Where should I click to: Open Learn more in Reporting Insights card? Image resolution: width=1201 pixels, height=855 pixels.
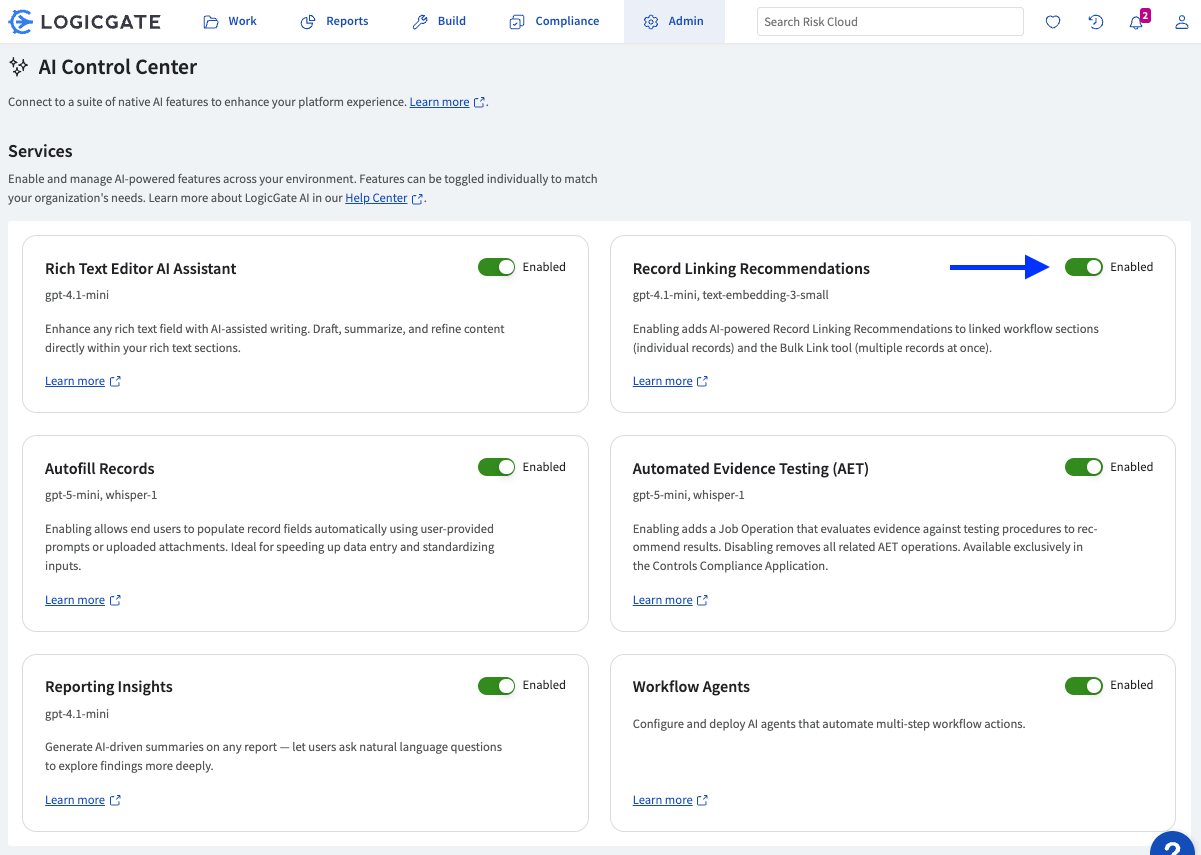click(75, 800)
